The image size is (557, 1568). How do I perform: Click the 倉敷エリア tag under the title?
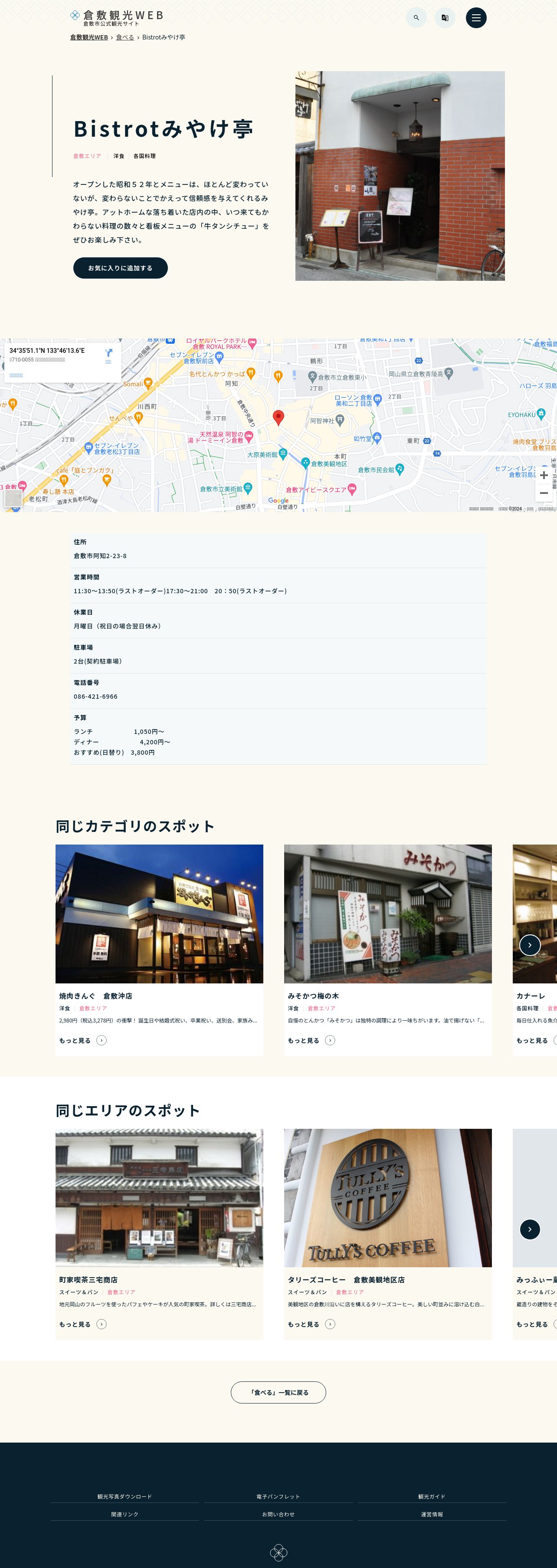(x=87, y=156)
